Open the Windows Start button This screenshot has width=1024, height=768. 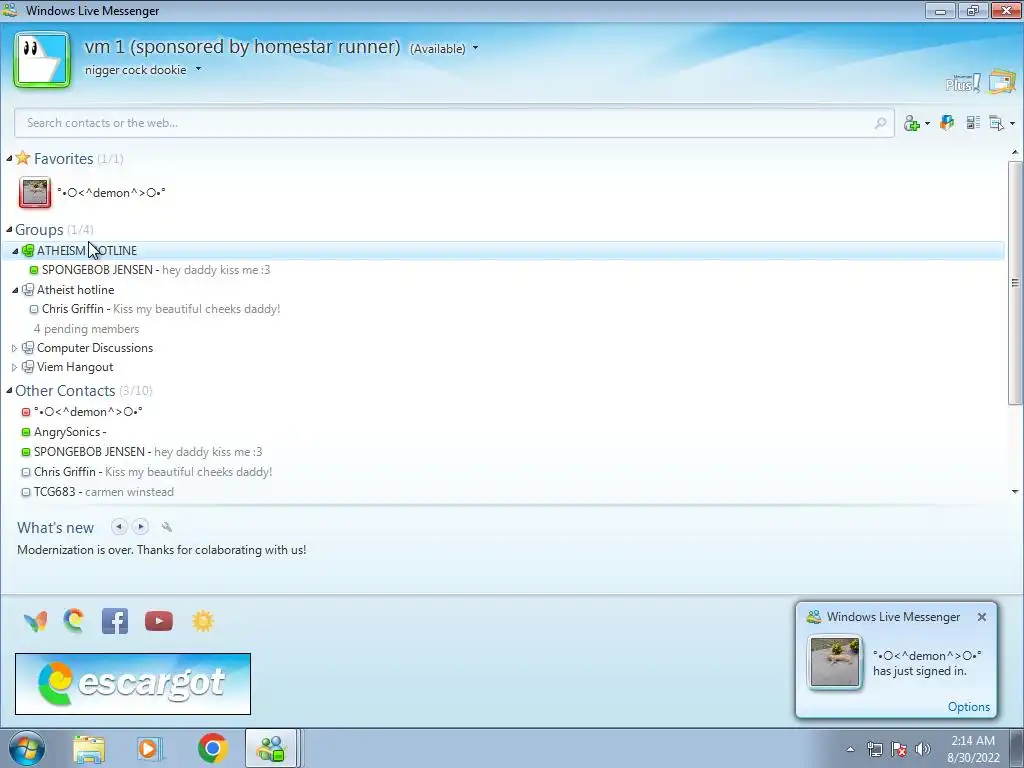[x=27, y=748]
